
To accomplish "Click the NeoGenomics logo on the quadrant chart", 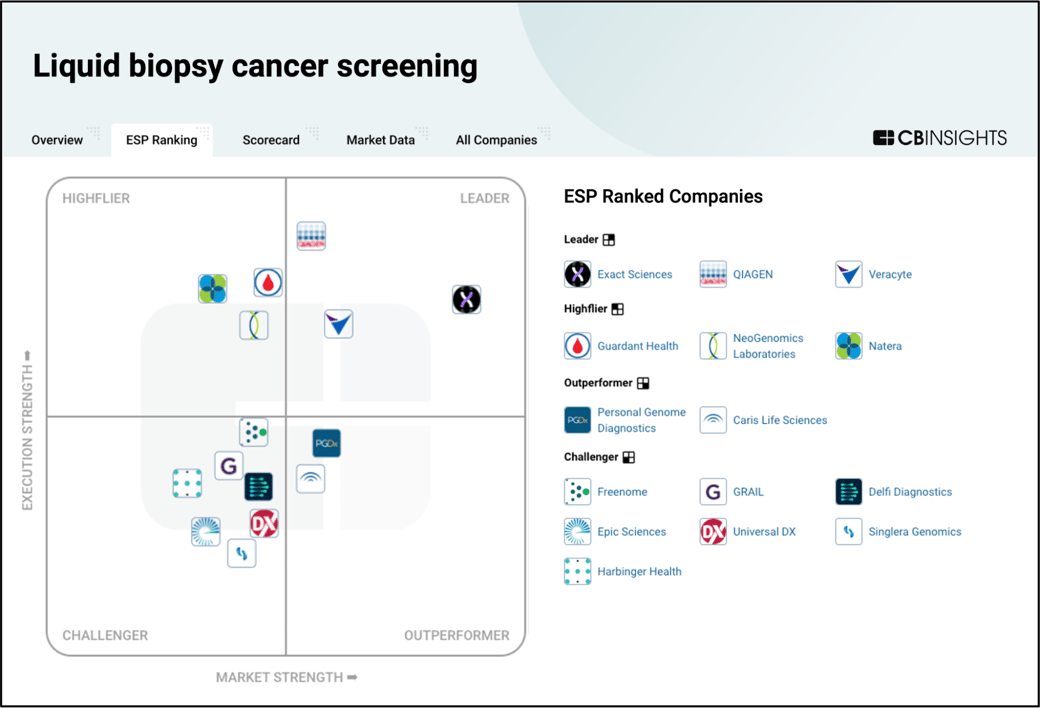I will click(254, 325).
